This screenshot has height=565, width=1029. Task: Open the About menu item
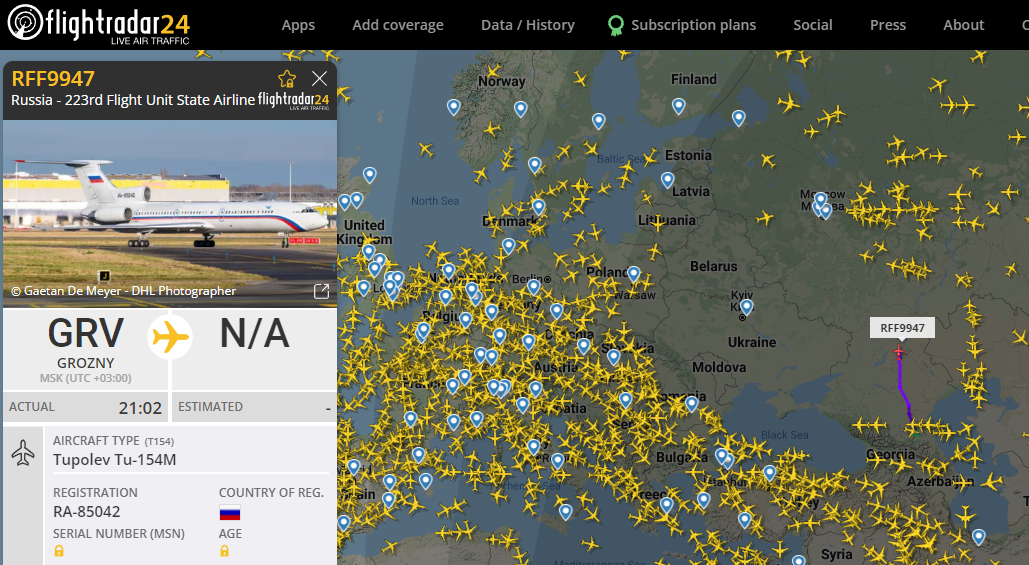point(963,25)
